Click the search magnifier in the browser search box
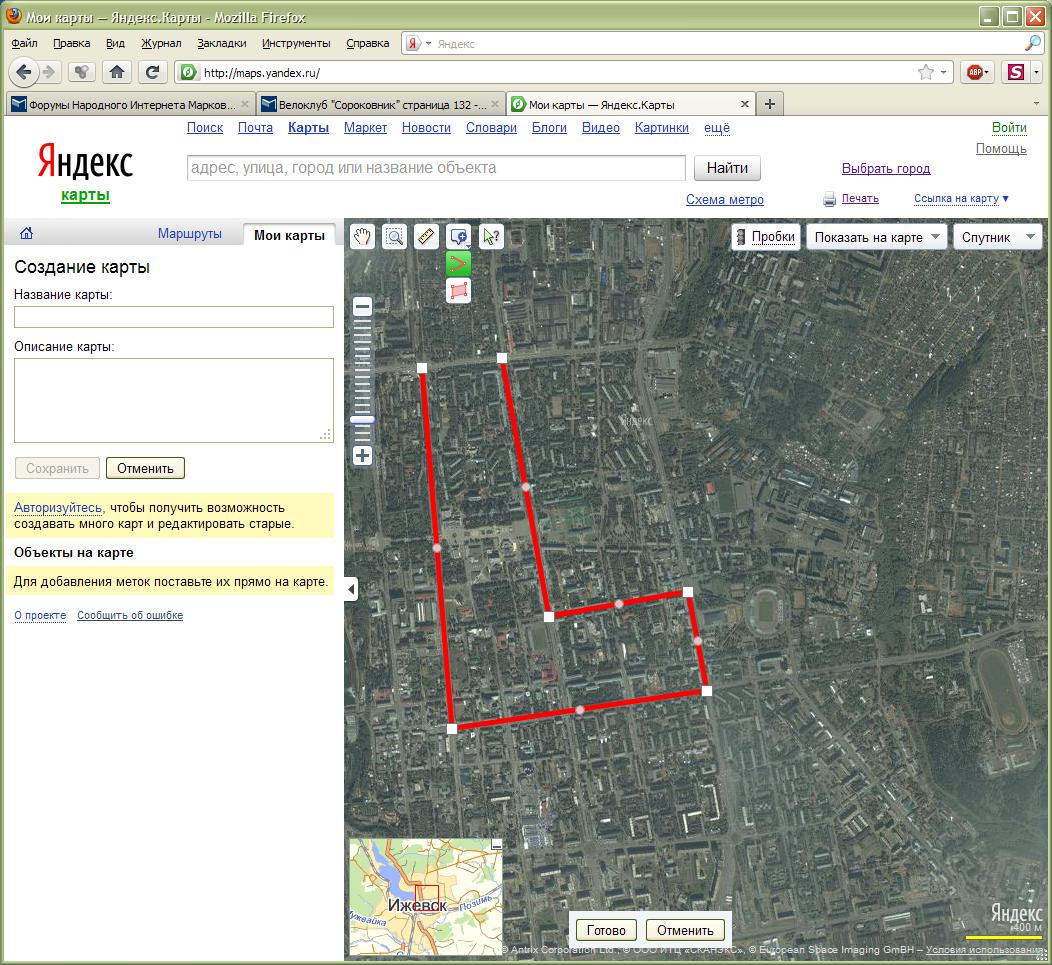 tap(1033, 44)
